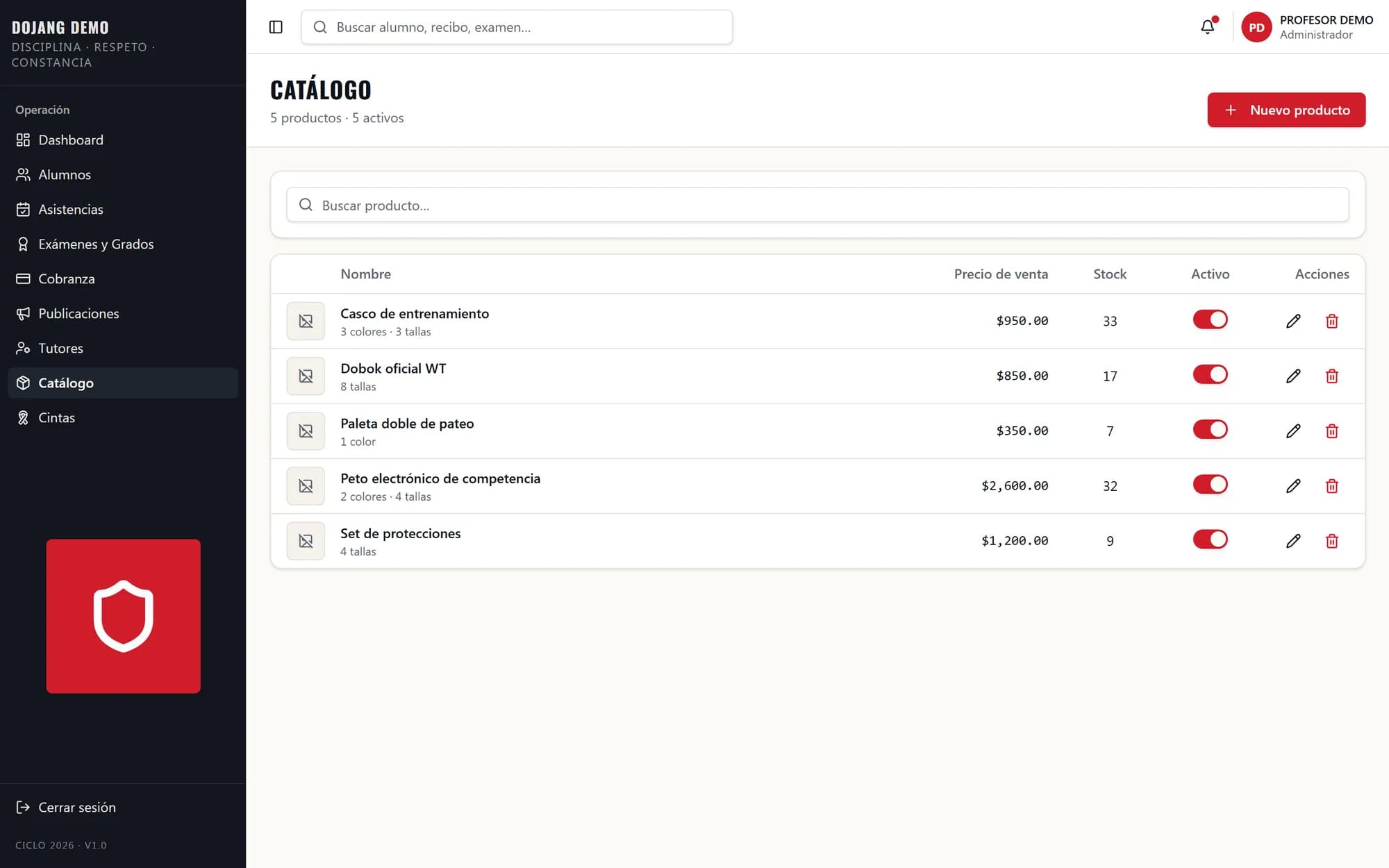Viewport: 1389px width, 868px height.
Task: Click the PROFESOR DEMO user name
Action: click(x=1326, y=20)
